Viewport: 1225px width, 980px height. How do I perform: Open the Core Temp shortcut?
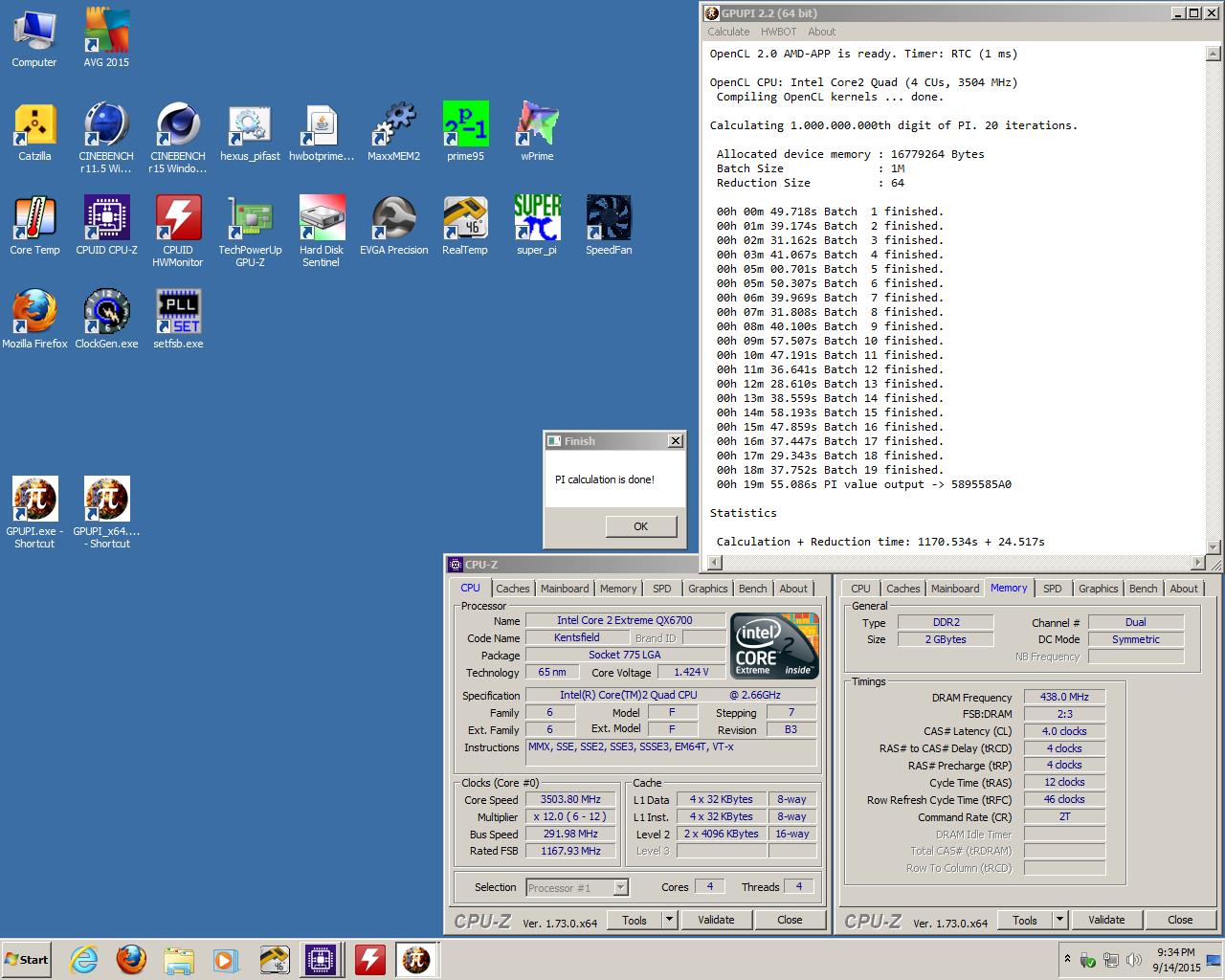(x=34, y=226)
